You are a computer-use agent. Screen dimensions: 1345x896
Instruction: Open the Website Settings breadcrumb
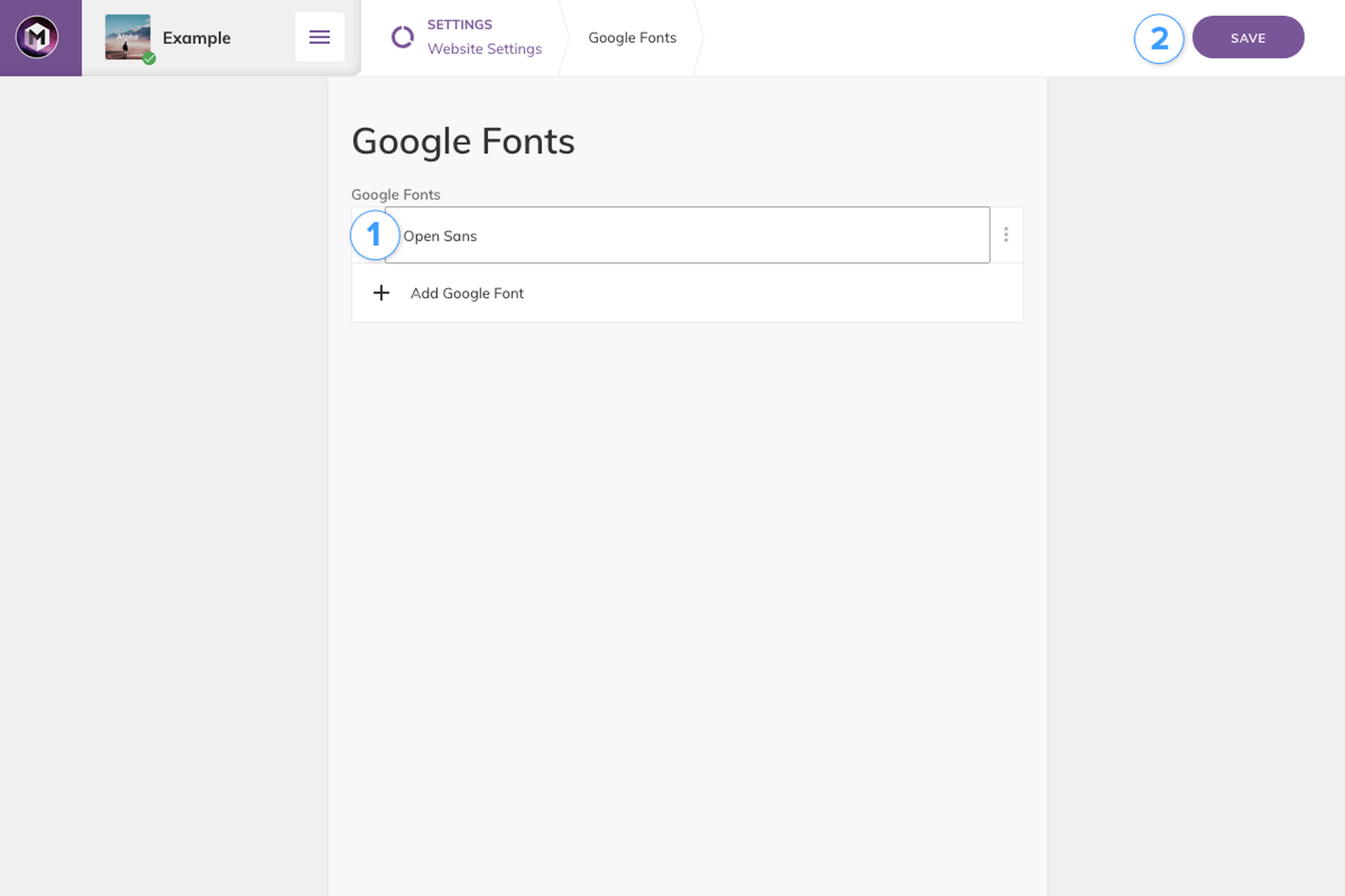[x=485, y=49]
